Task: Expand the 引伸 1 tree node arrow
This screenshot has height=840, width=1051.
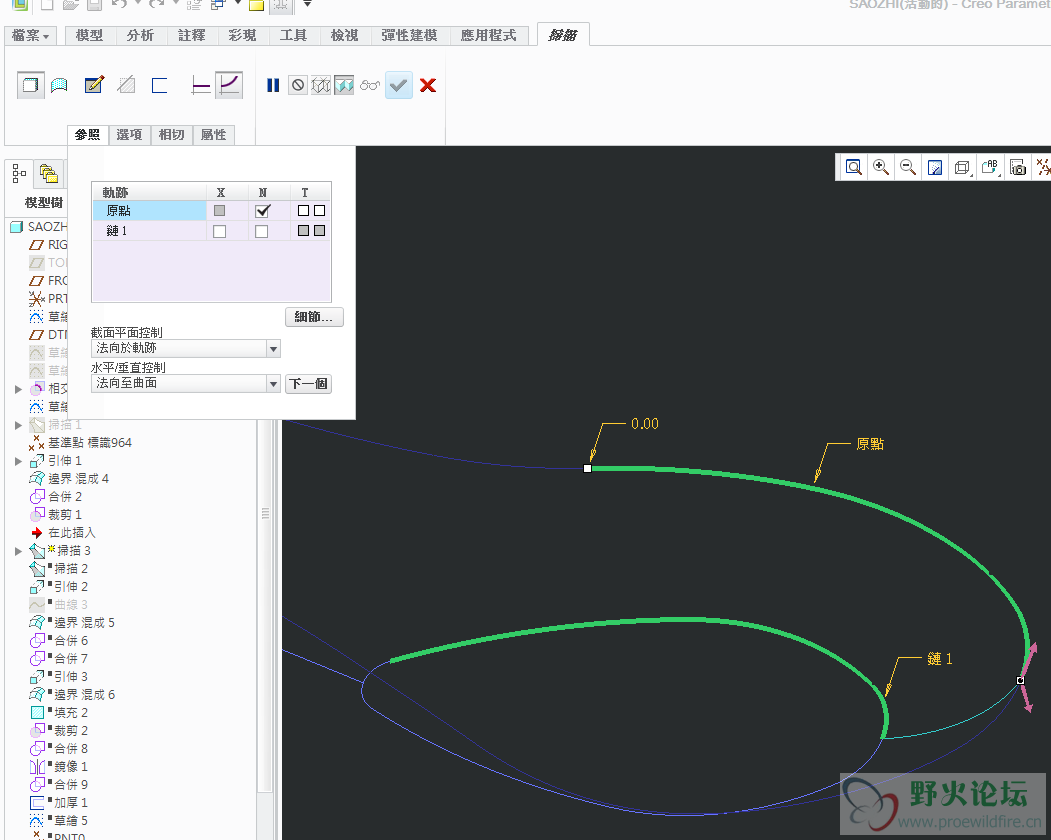Action: click(18, 461)
